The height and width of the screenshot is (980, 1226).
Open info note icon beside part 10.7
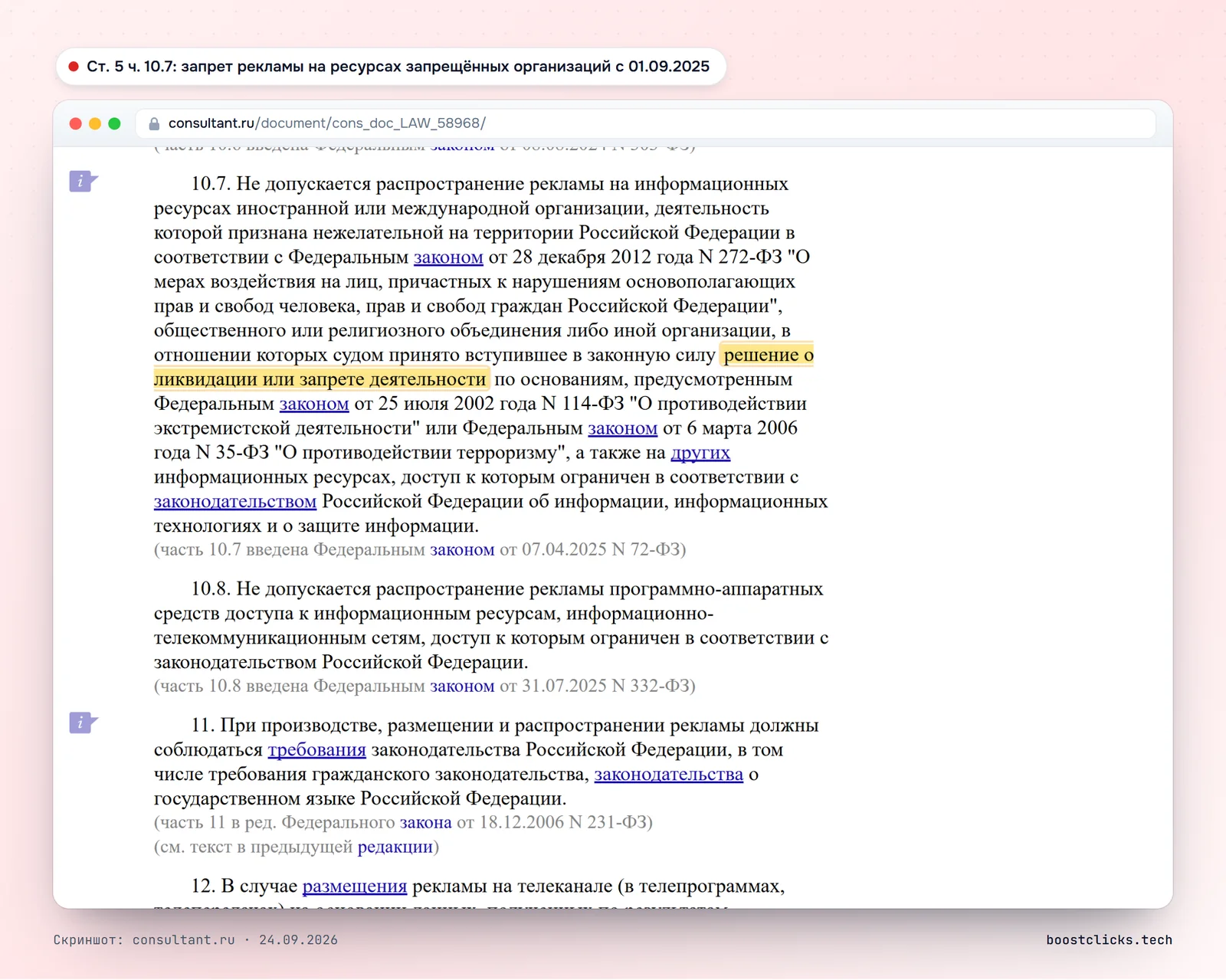coord(83,182)
